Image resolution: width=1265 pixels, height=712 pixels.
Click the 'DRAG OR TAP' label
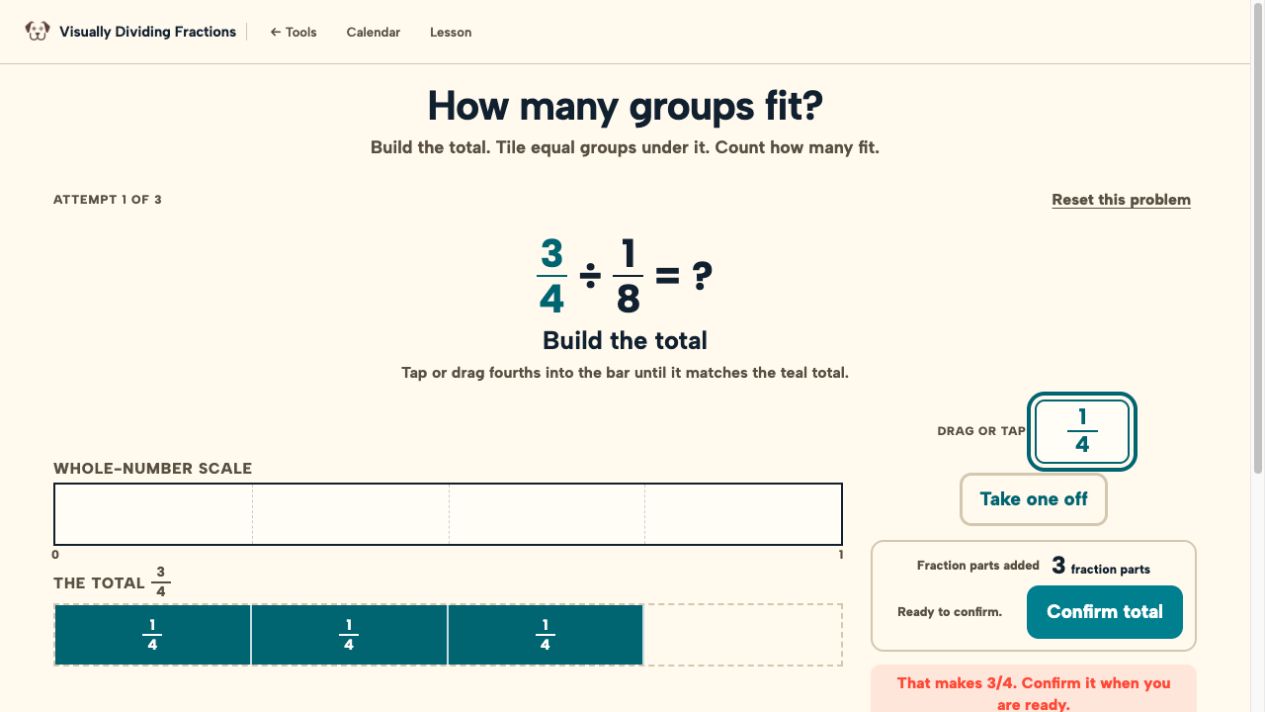pos(981,431)
